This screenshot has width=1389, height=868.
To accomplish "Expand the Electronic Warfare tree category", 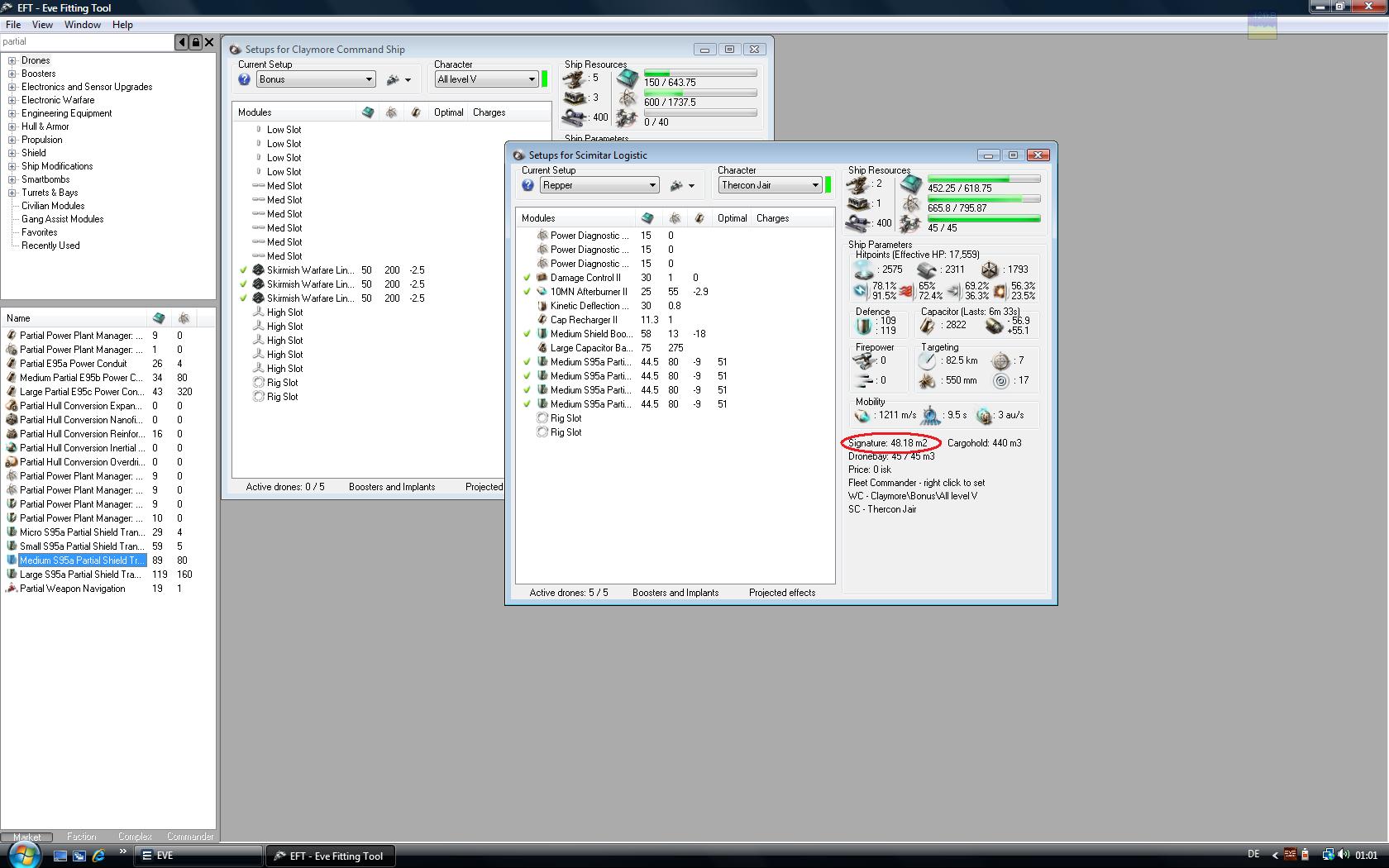I will pos(12,100).
